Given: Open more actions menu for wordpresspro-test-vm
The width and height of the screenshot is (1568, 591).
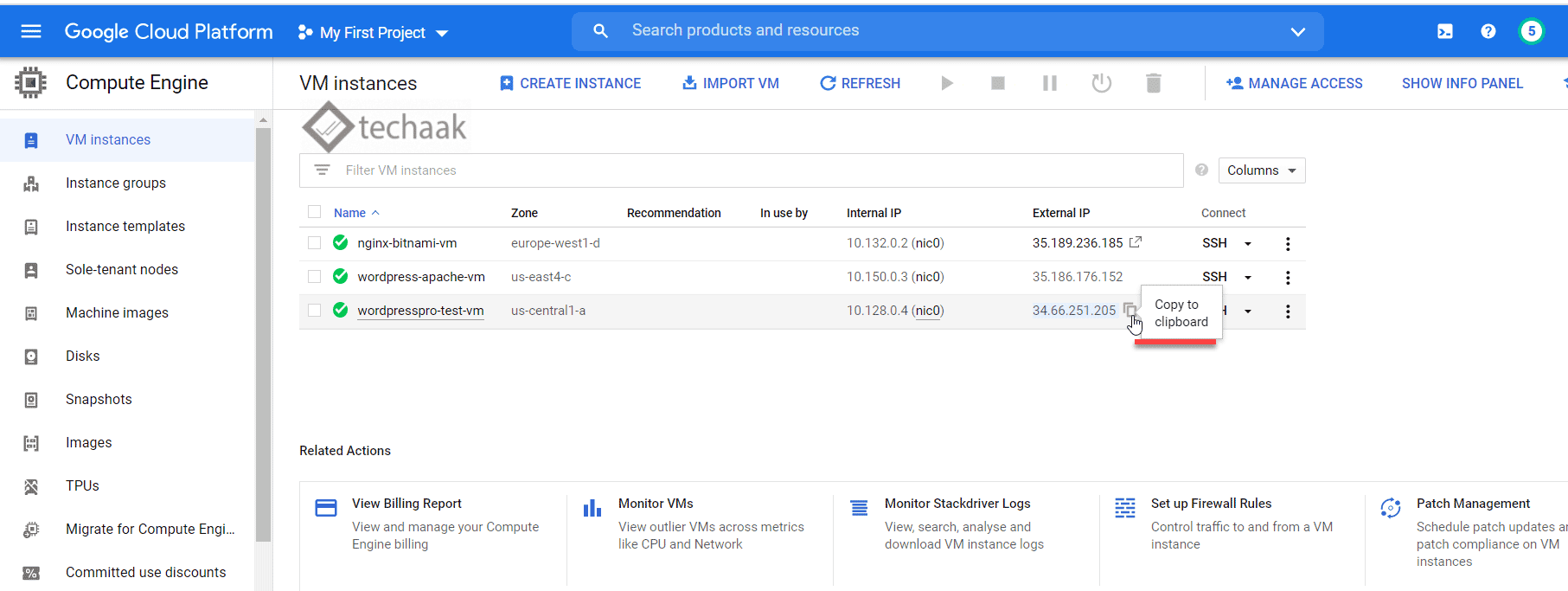Looking at the screenshot, I should coord(1288,312).
